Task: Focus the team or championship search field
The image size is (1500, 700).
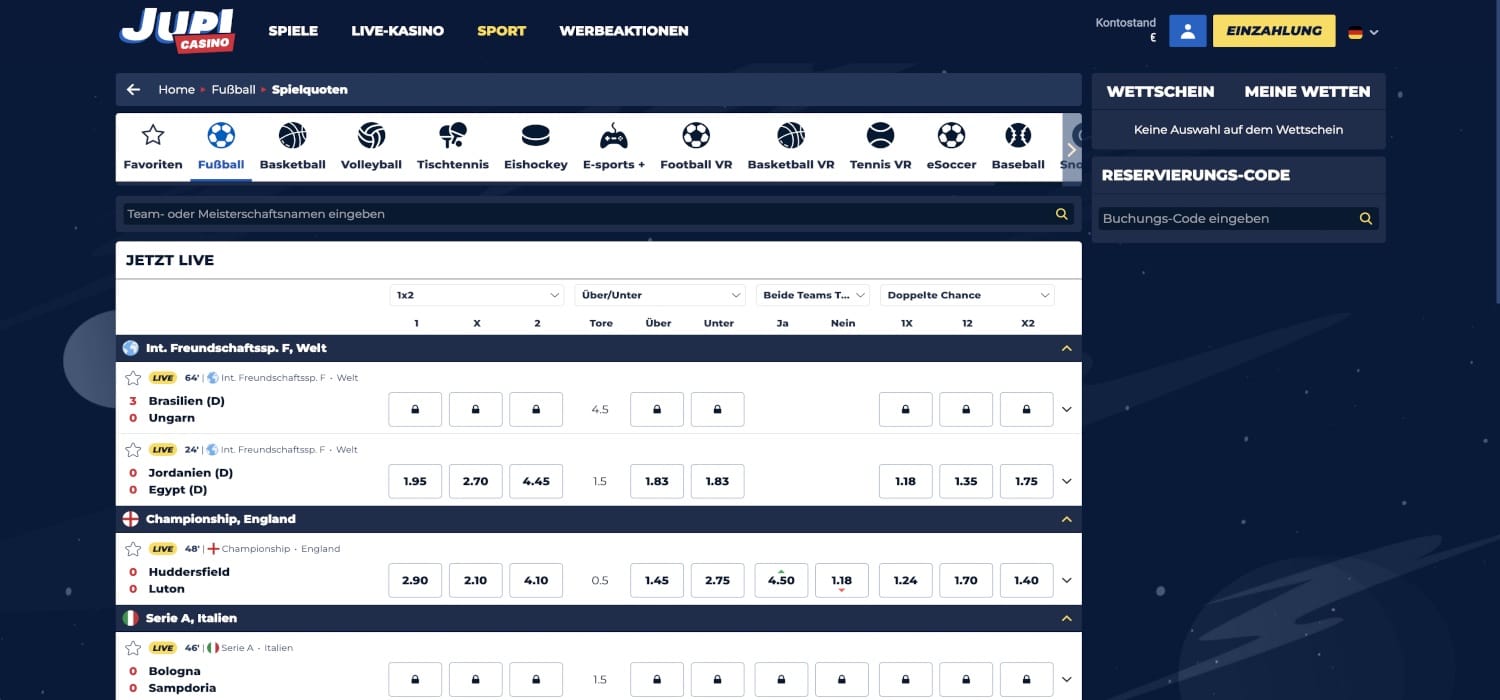Action: [x=598, y=214]
